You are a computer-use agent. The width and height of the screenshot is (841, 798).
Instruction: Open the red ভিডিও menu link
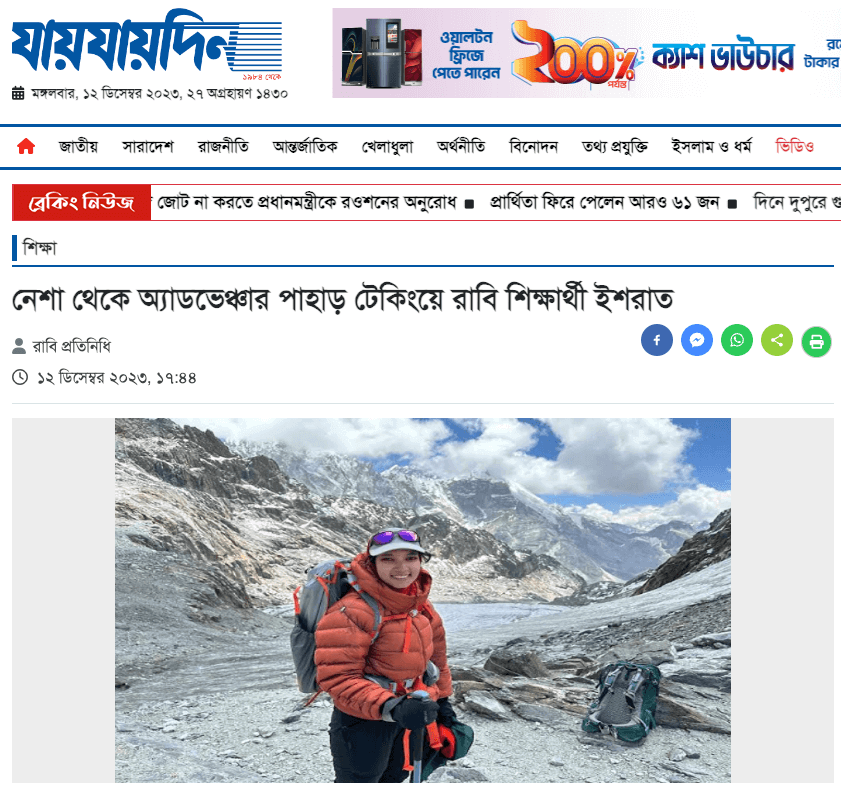[x=794, y=146]
